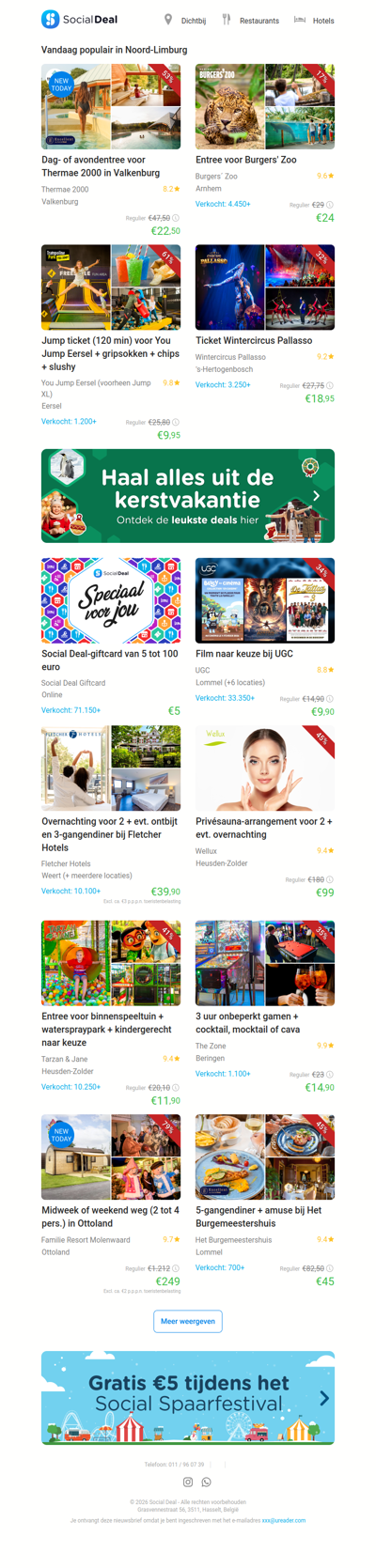Click arrow on kerstvakantie banner
The width and height of the screenshot is (376, 1568).
317,495
